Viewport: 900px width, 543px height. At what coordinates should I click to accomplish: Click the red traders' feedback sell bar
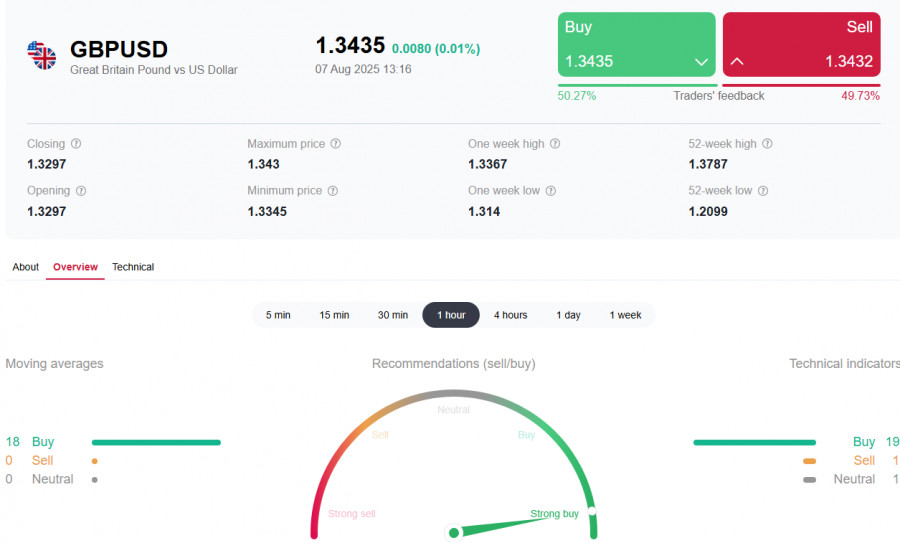801,86
